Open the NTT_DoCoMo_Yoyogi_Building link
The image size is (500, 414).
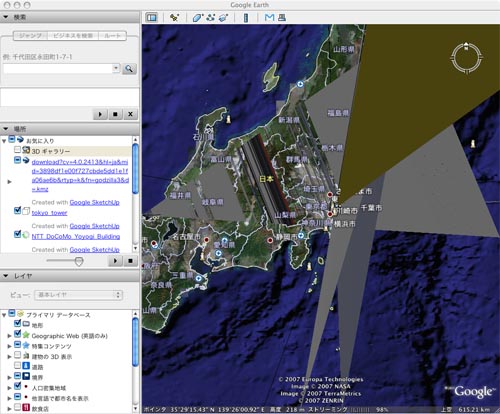76,236
